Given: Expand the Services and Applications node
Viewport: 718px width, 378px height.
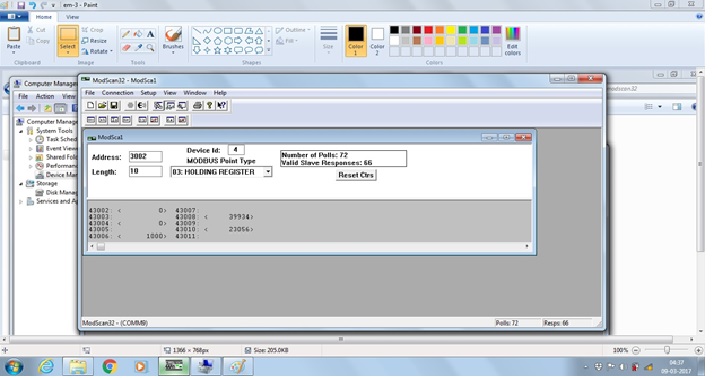Looking at the screenshot, I should coord(21,201).
